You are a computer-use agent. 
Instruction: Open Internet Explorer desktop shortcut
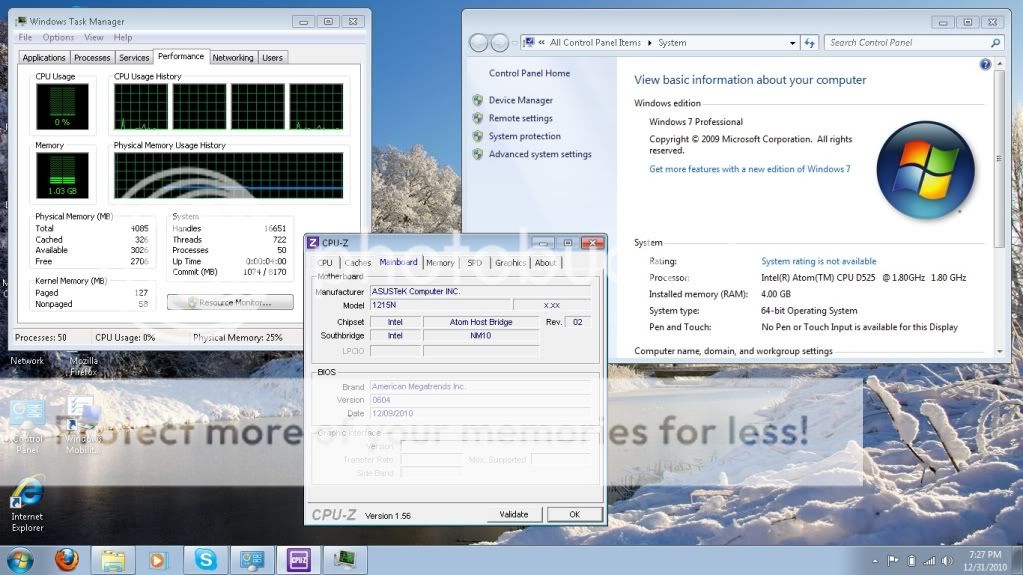click(27, 502)
